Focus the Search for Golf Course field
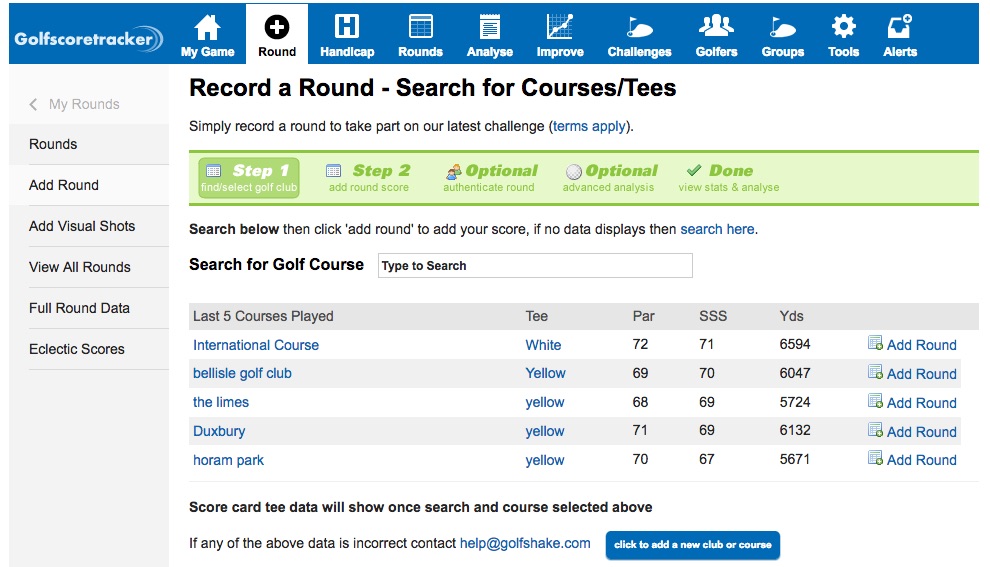This screenshot has width=990, height=567. pyautogui.click(x=535, y=266)
